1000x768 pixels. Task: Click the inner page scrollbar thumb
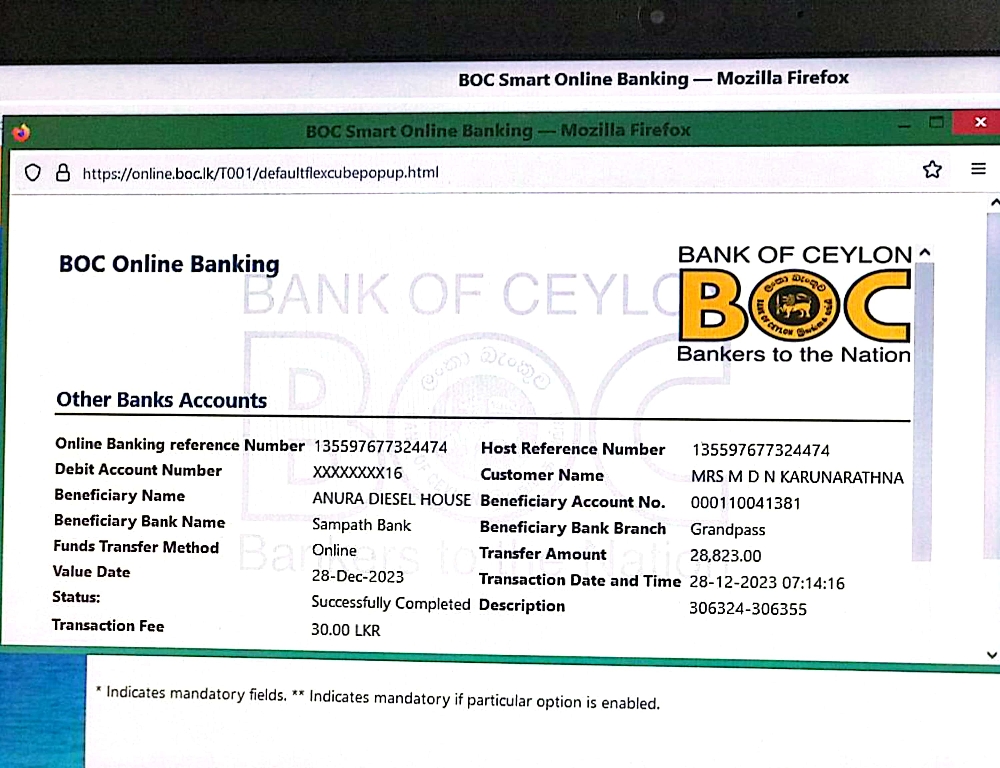coord(923,400)
